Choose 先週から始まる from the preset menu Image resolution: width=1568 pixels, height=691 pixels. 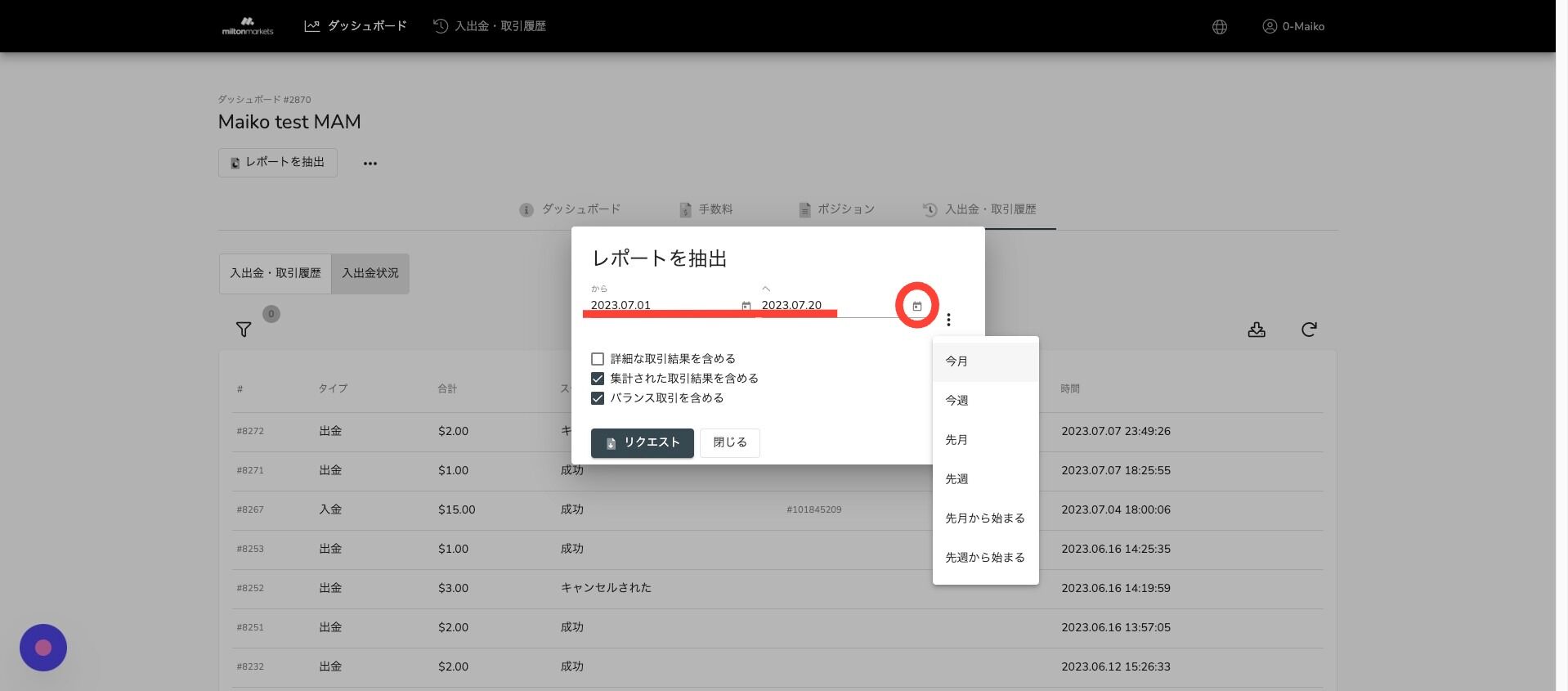pyautogui.click(x=985, y=558)
